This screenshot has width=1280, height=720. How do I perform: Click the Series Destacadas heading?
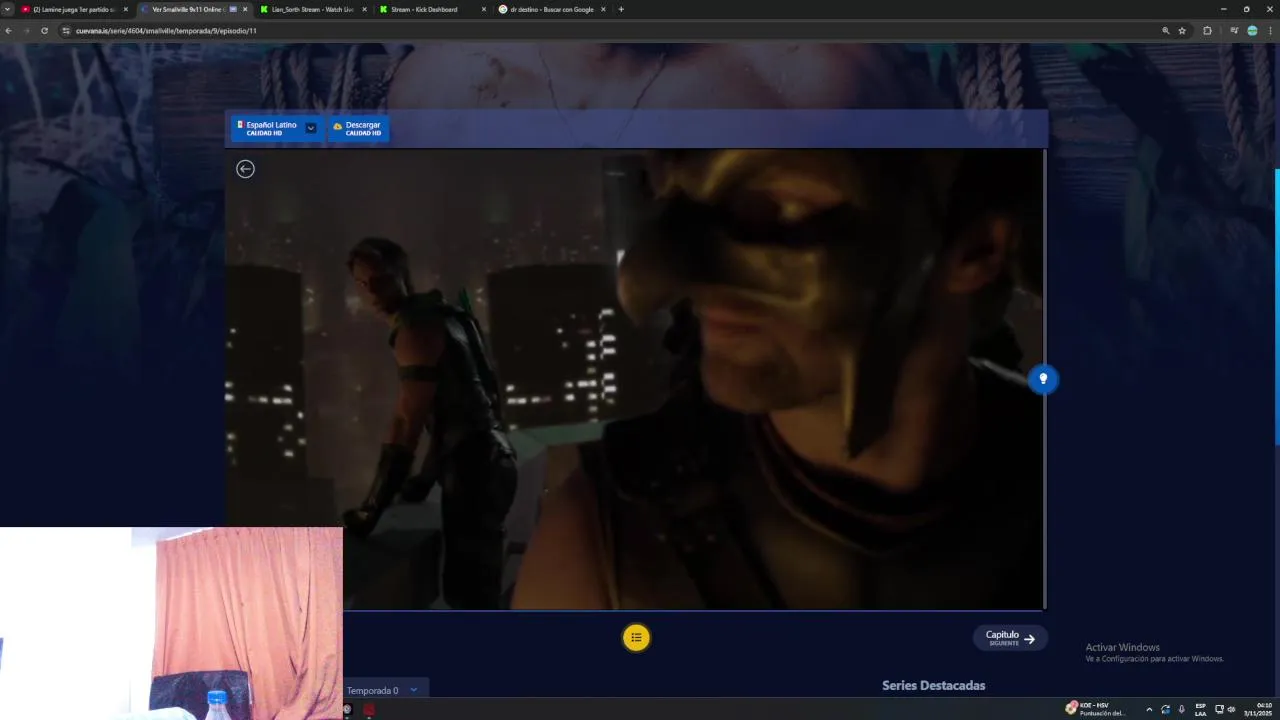[933, 685]
